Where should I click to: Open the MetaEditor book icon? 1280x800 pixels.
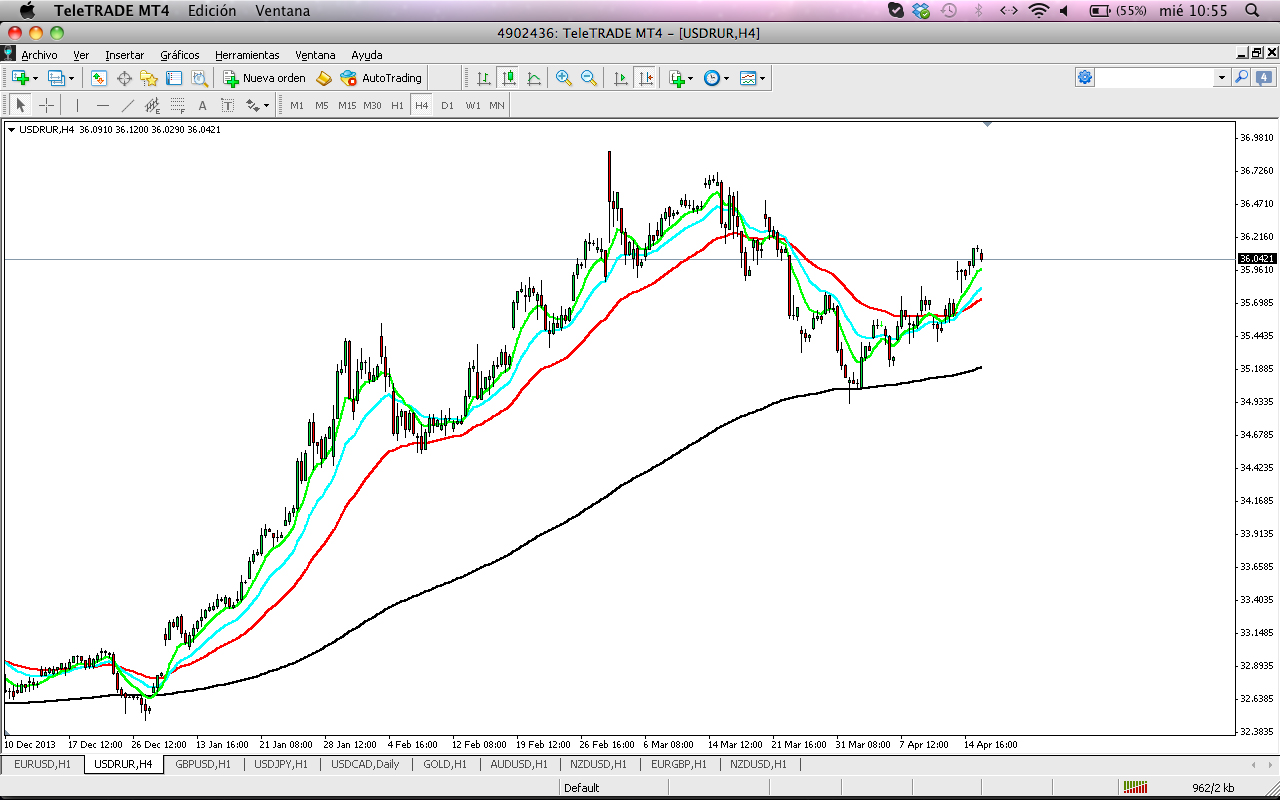tap(323, 78)
